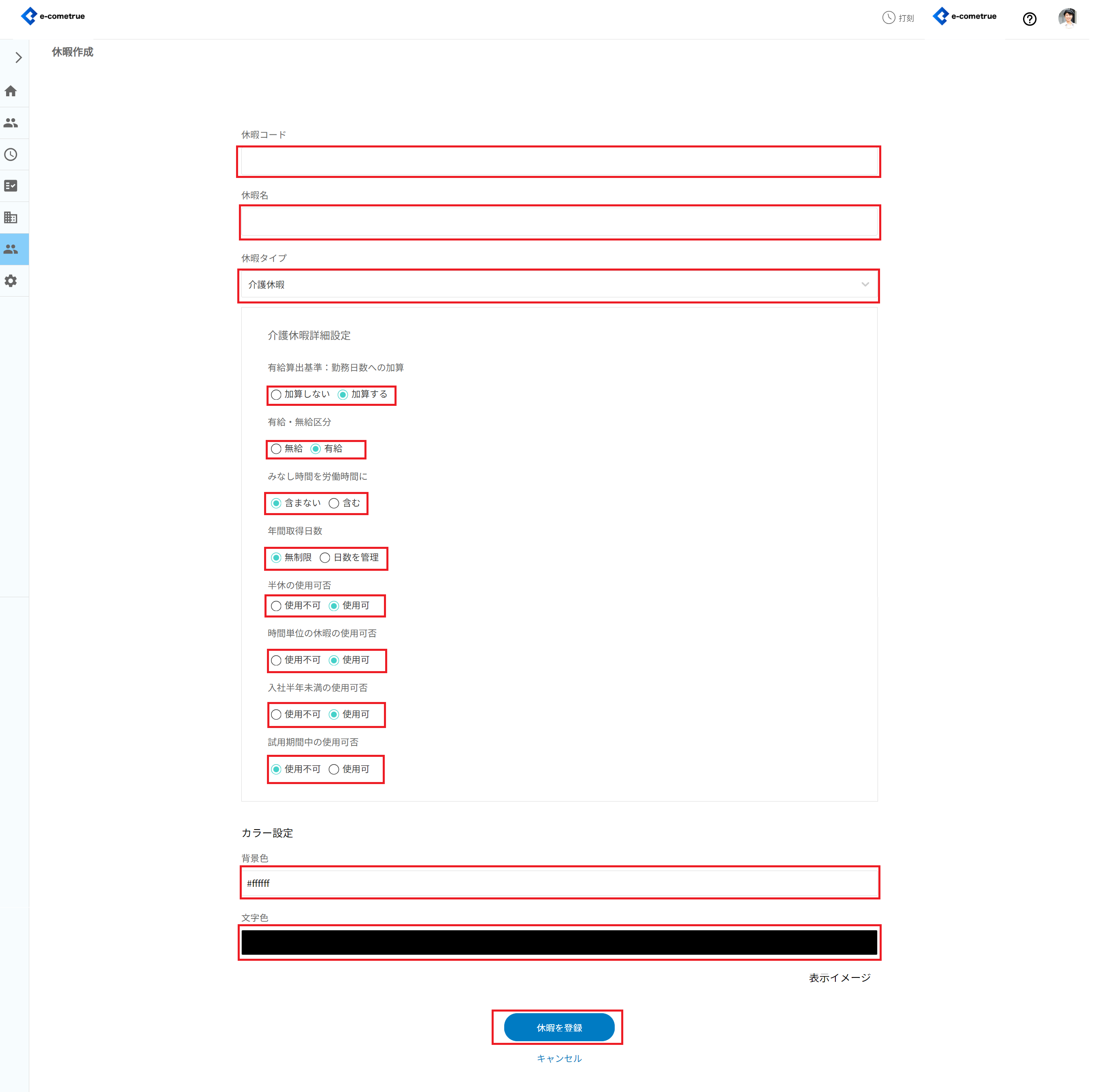
Task: Open the employees icon below home
Action: (11, 123)
